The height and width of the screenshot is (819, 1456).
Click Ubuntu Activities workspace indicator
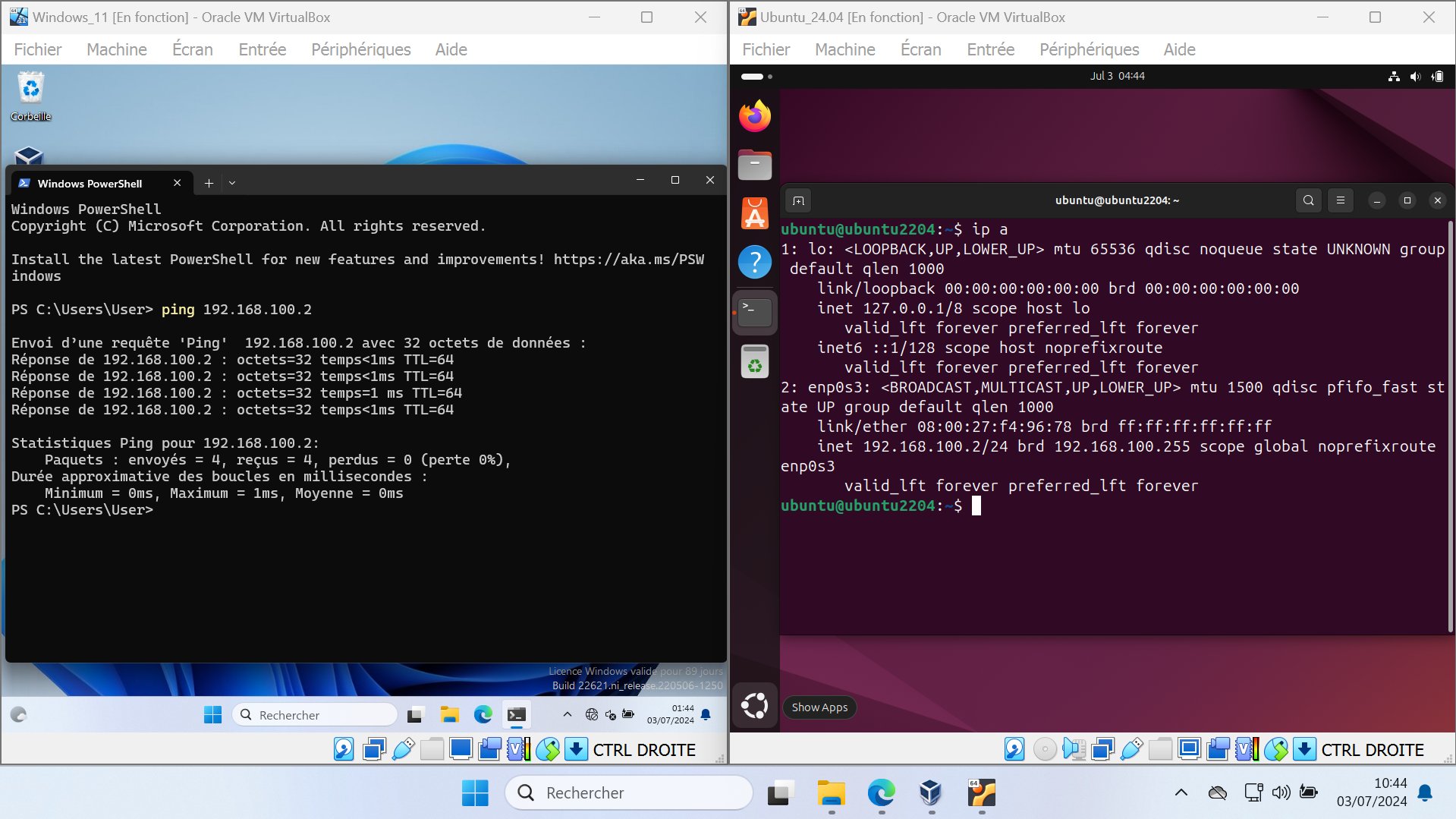(x=756, y=76)
